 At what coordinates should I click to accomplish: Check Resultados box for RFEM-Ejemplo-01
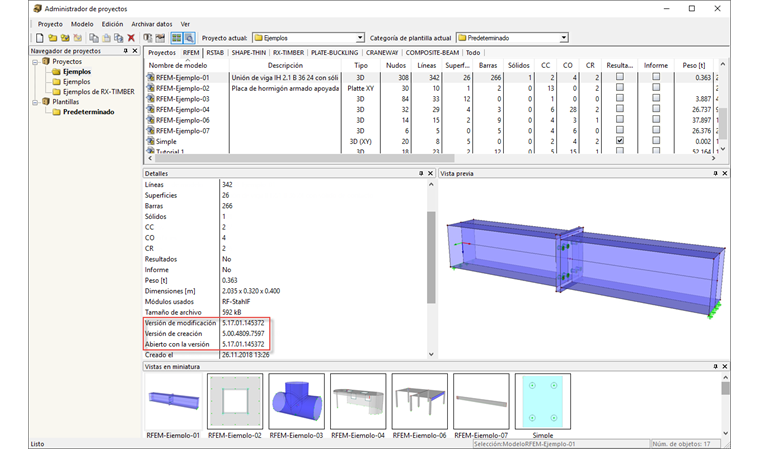pos(620,77)
